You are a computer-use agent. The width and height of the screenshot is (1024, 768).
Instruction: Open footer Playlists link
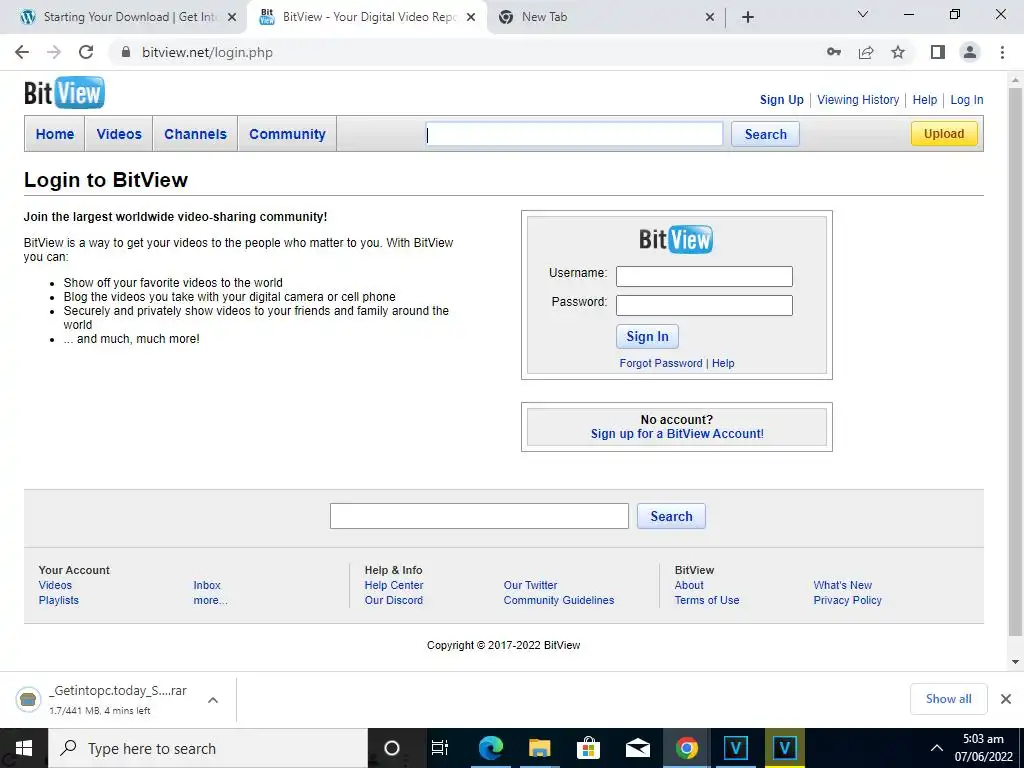tap(59, 600)
